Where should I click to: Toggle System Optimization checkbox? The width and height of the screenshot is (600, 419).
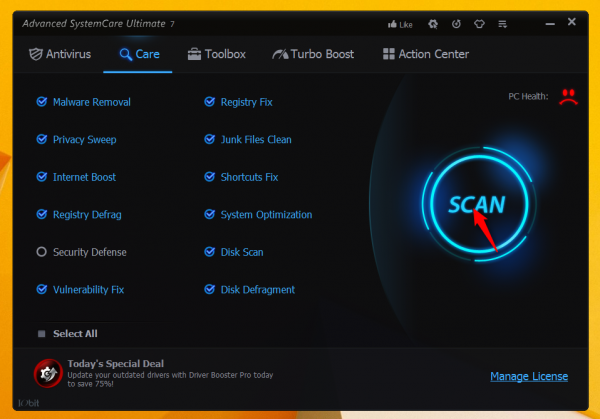point(209,214)
